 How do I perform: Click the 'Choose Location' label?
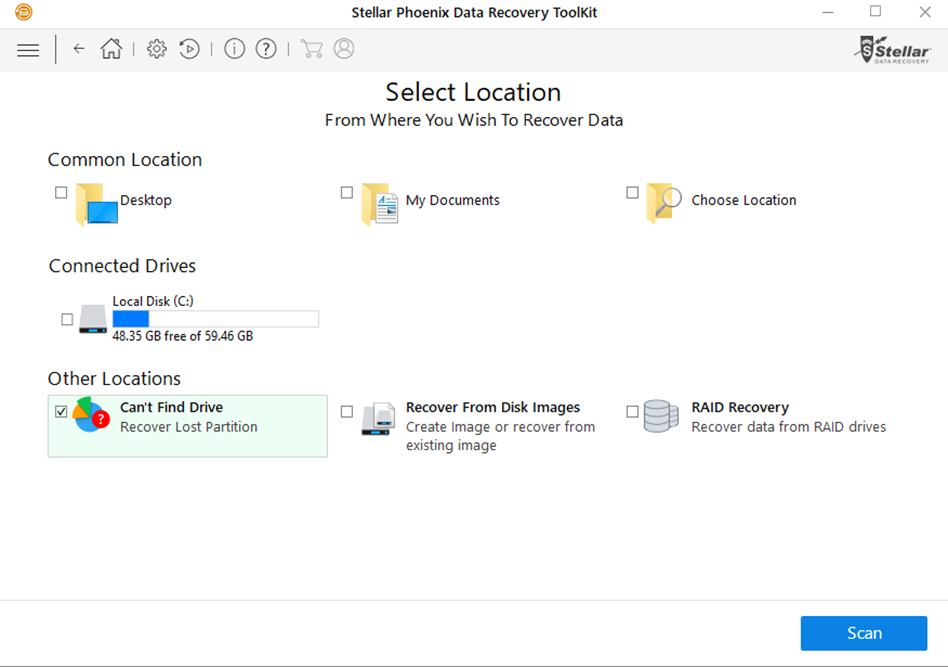point(744,200)
